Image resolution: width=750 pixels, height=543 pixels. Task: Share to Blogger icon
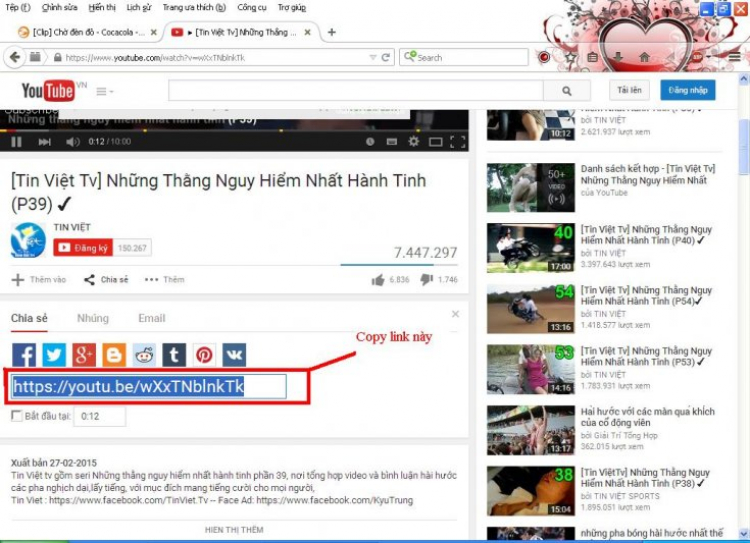pyautogui.click(x=114, y=355)
